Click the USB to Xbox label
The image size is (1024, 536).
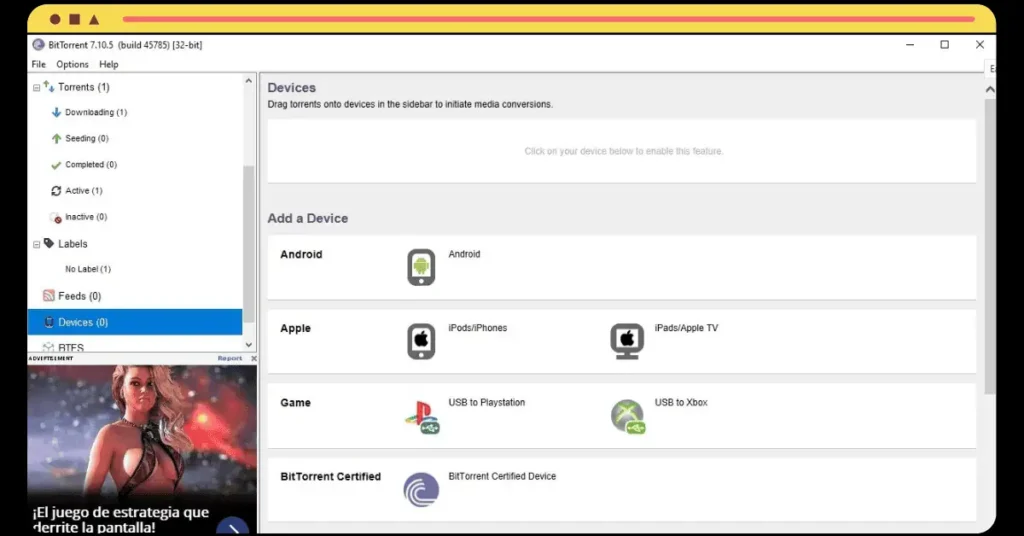(x=681, y=402)
